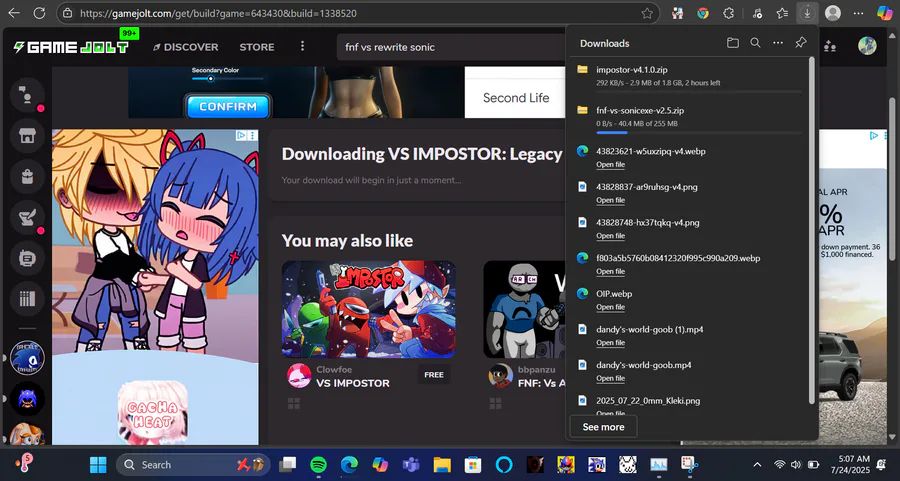
Task: Open the storefront icon in left sidebar
Action: point(27,135)
